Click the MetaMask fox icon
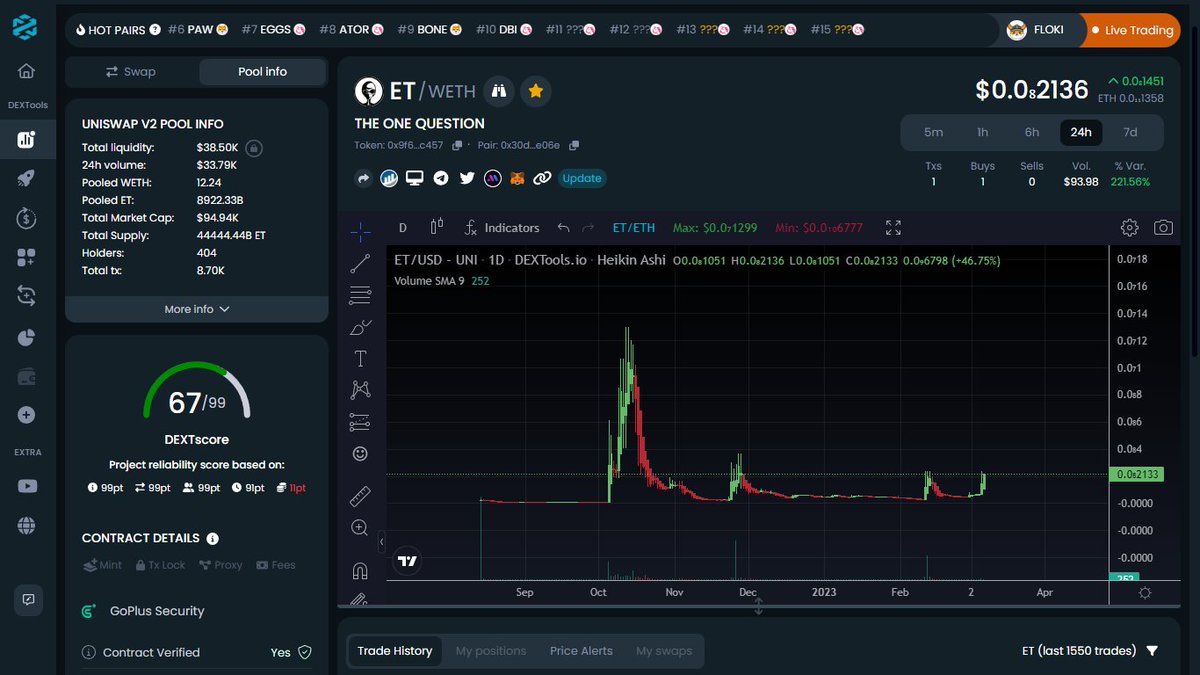1200x675 pixels. 518,178
